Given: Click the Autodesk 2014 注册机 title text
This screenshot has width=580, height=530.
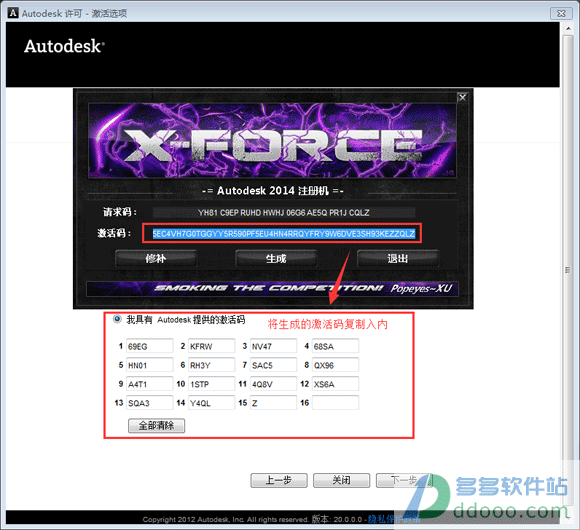Looking at the screenshot, I should (x=273, y=191).
